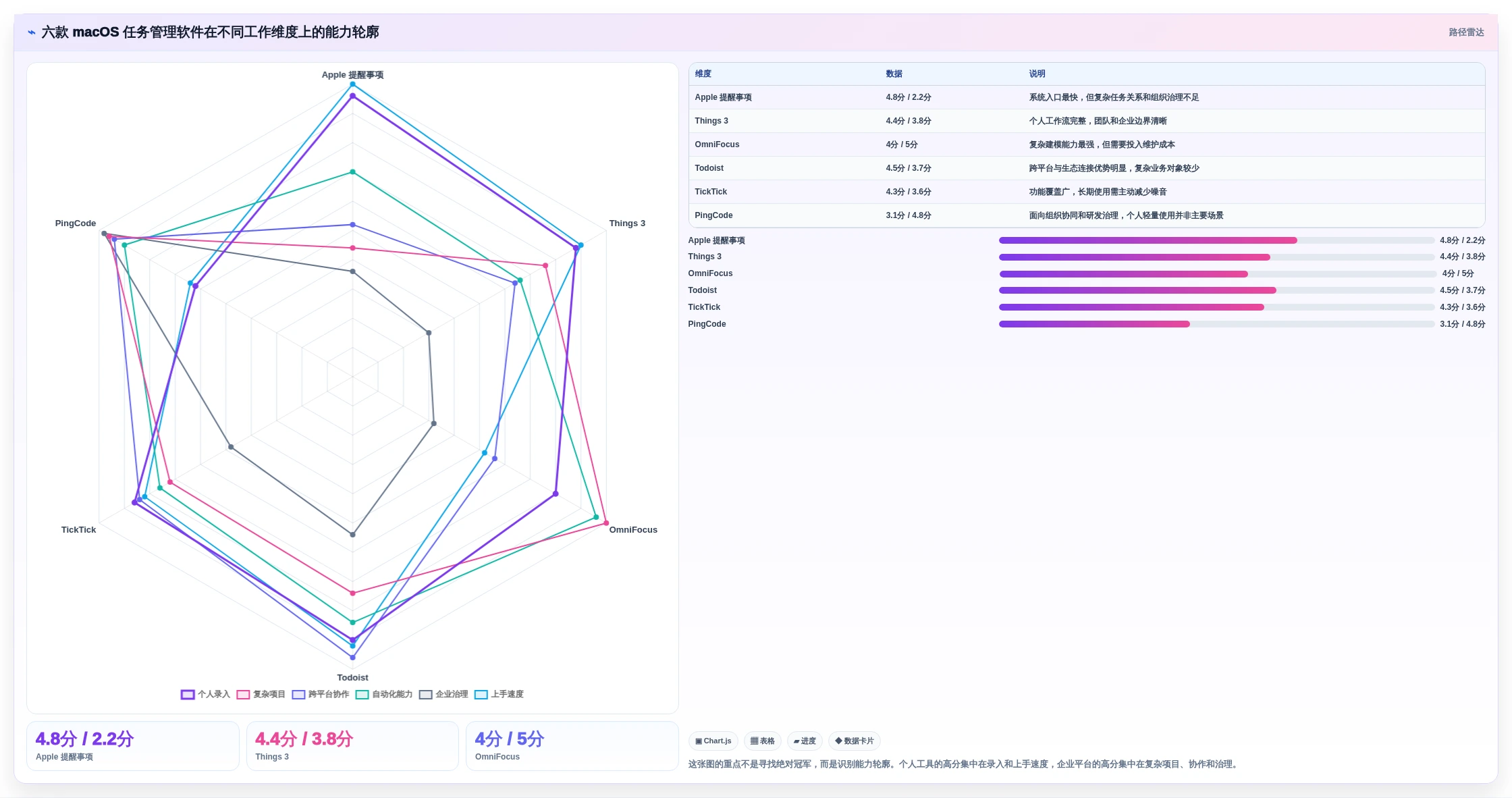Click the Todoist radar axis label
This screenshot has height=798, width=1512.
pyautogui.click(x=352, y=678)
